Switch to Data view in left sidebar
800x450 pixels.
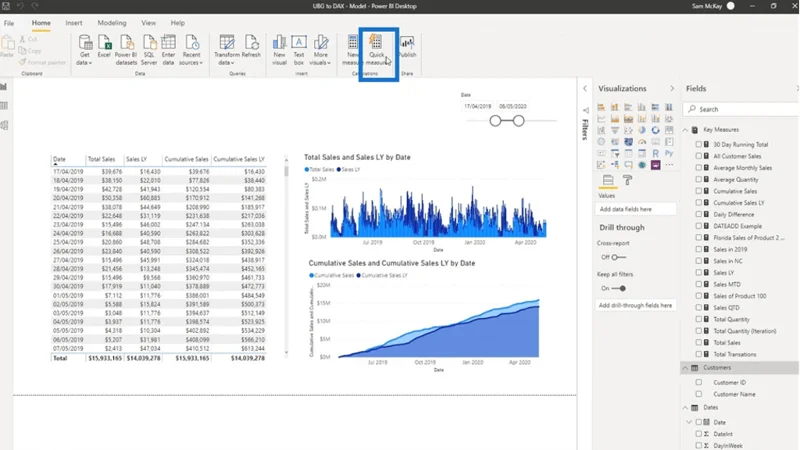(x=5, y=106)
